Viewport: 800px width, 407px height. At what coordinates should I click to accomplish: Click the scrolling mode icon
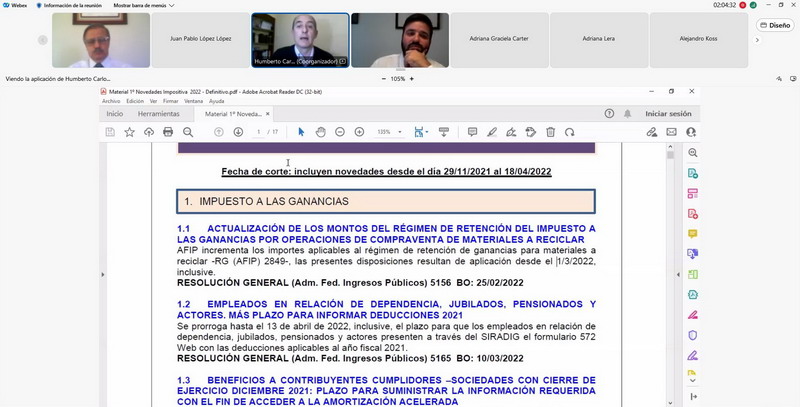tap(444, 132)
